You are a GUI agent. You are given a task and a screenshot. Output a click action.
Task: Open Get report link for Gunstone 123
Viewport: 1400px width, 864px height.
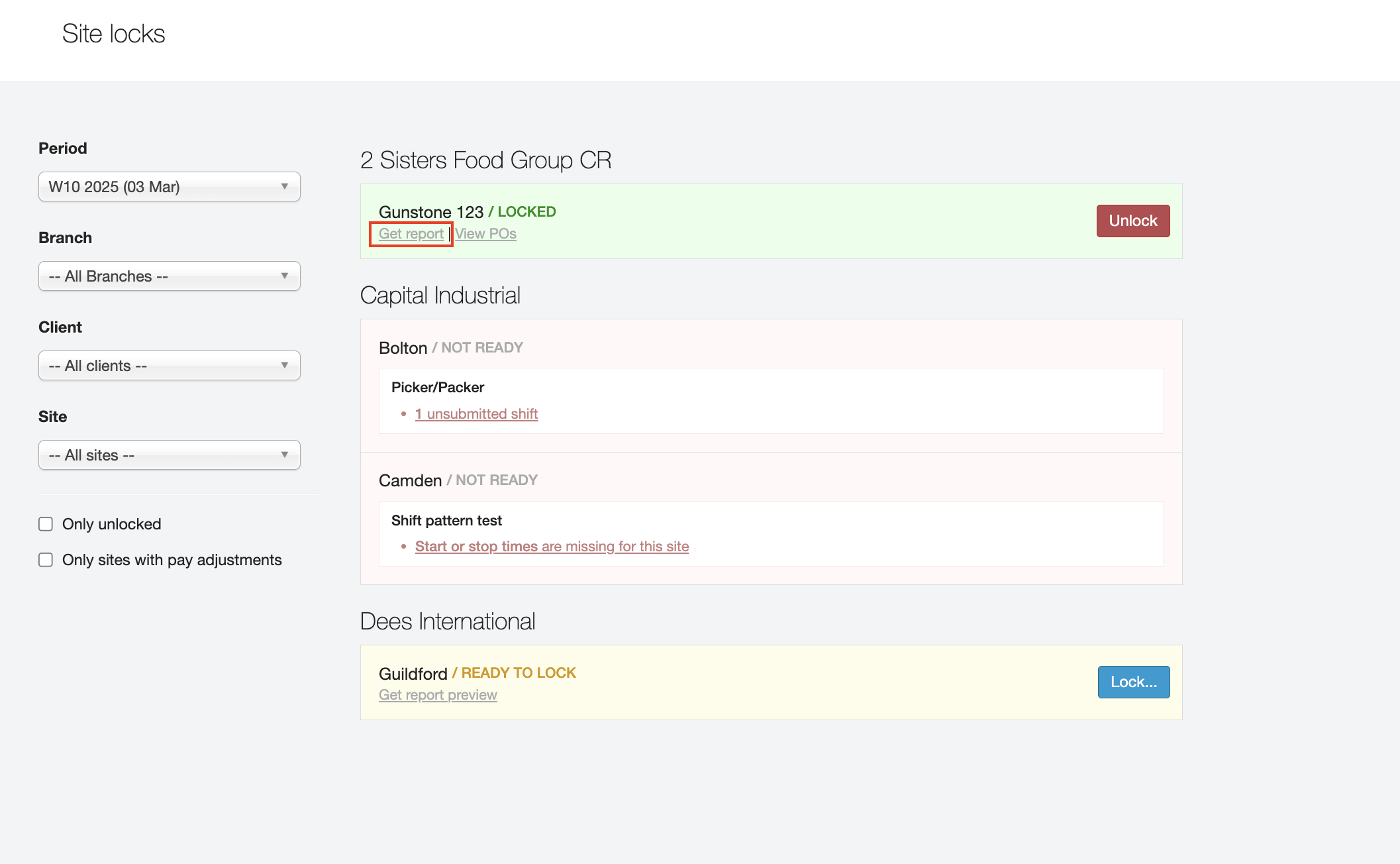coord(411,234)
